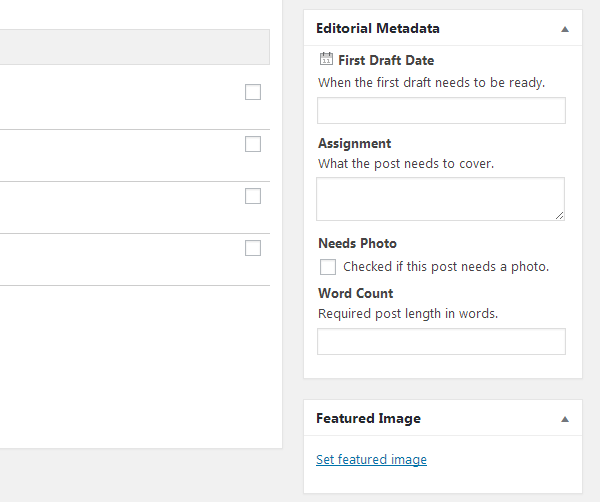600x502 pixels.
Task: Click 'Required post length in words.' description
Action: (x=408, y=314)
